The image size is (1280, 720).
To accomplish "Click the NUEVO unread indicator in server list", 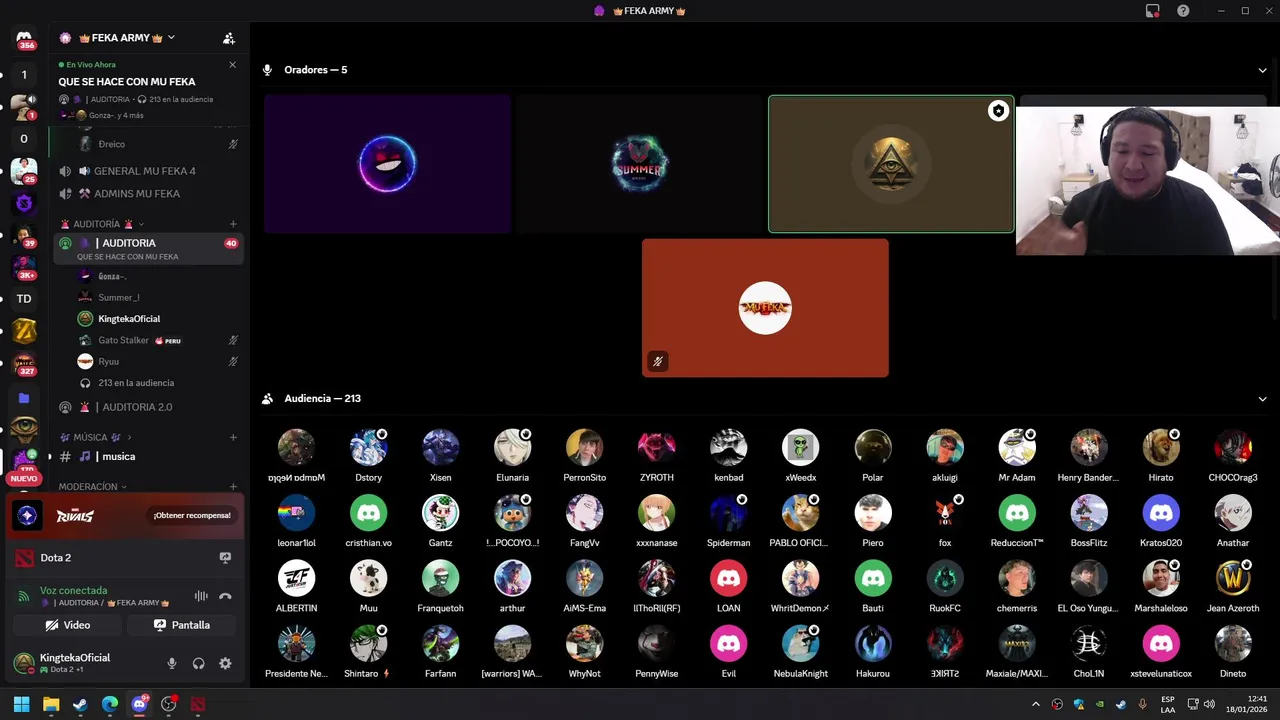I will [x=24, y=479].
